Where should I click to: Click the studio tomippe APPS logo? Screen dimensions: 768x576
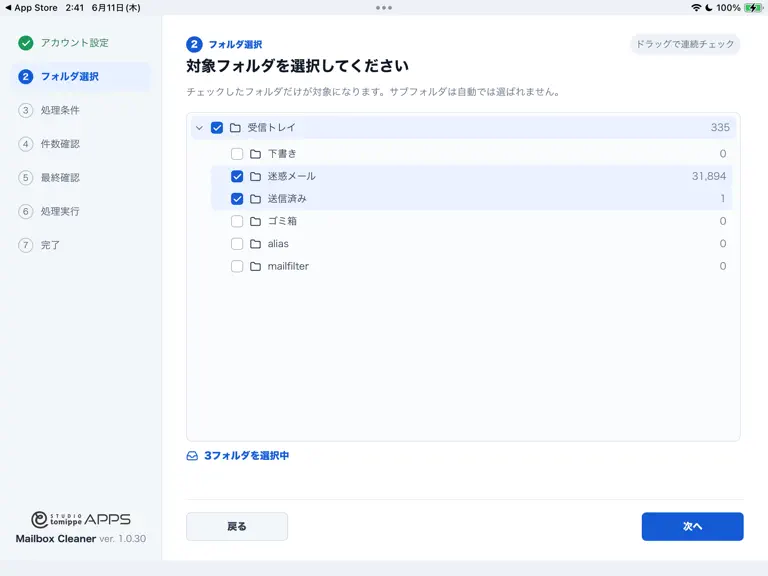pos(81,519)
